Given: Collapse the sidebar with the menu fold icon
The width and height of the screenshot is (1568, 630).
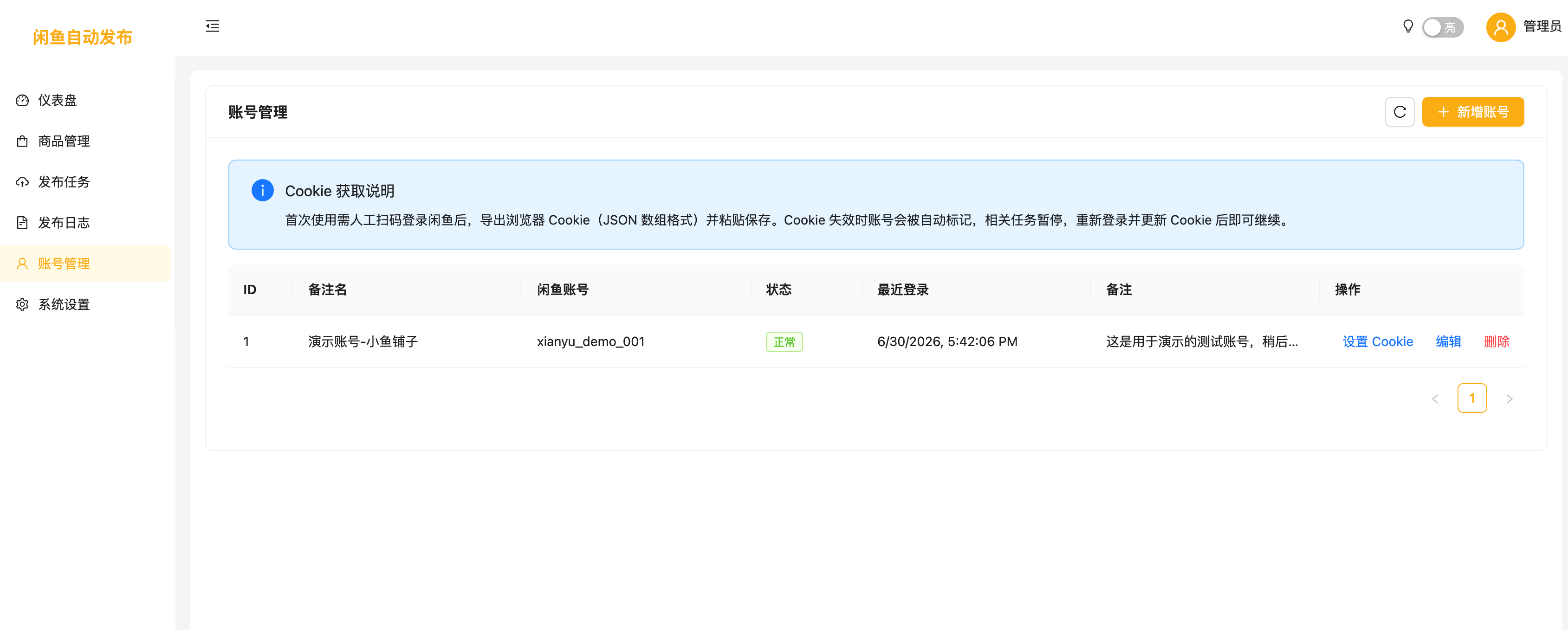Looking at the screenshot, I should tap(213, 26).
